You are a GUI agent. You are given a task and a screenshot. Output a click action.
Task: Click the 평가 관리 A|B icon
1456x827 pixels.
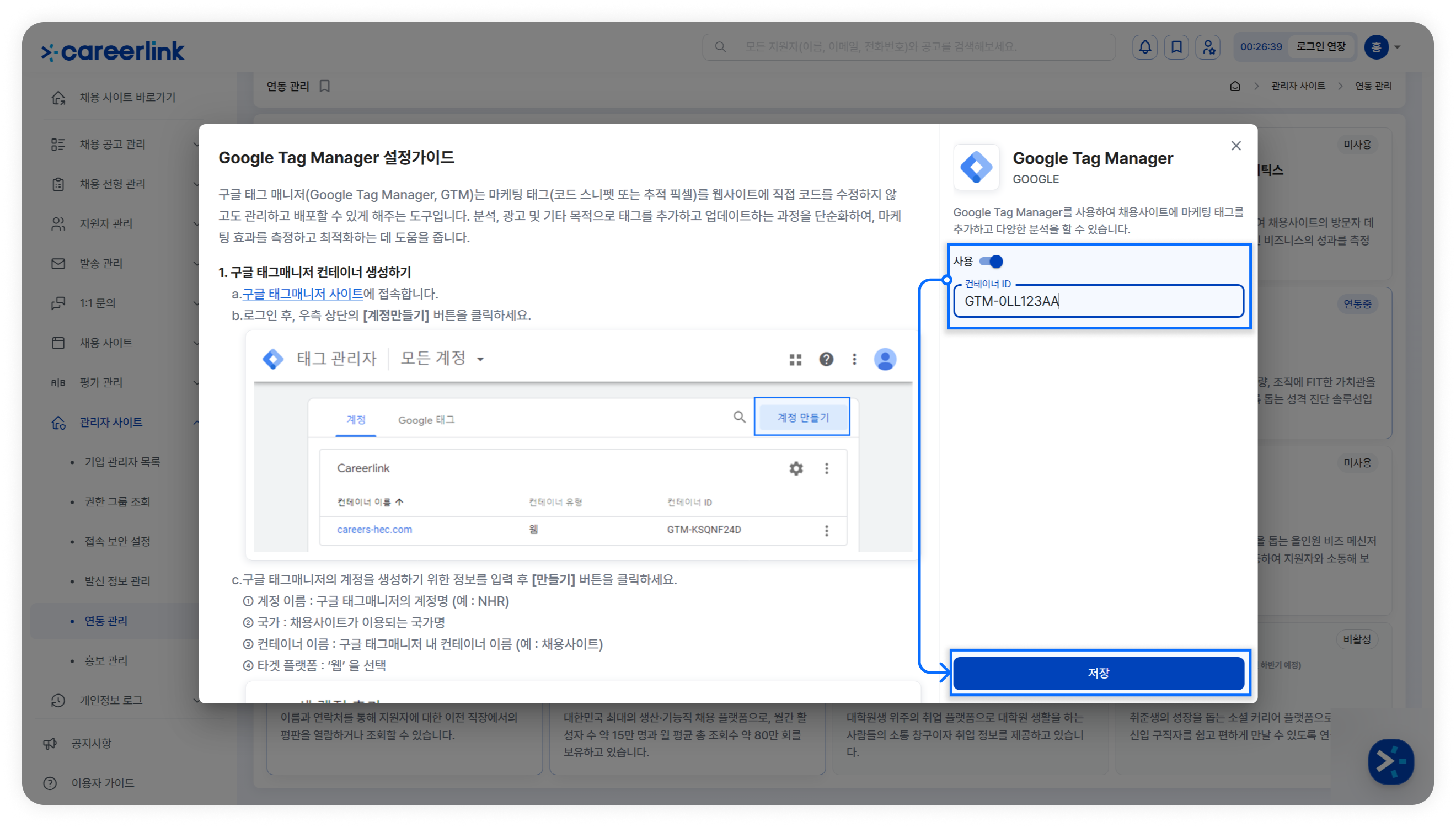[58, 383]
